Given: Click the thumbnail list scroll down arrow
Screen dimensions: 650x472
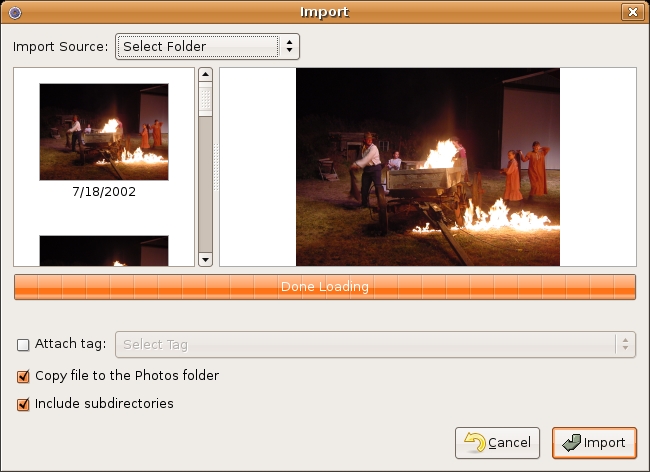Looking at the screenshot, I should pyautogui.click(x=205, y=259).
